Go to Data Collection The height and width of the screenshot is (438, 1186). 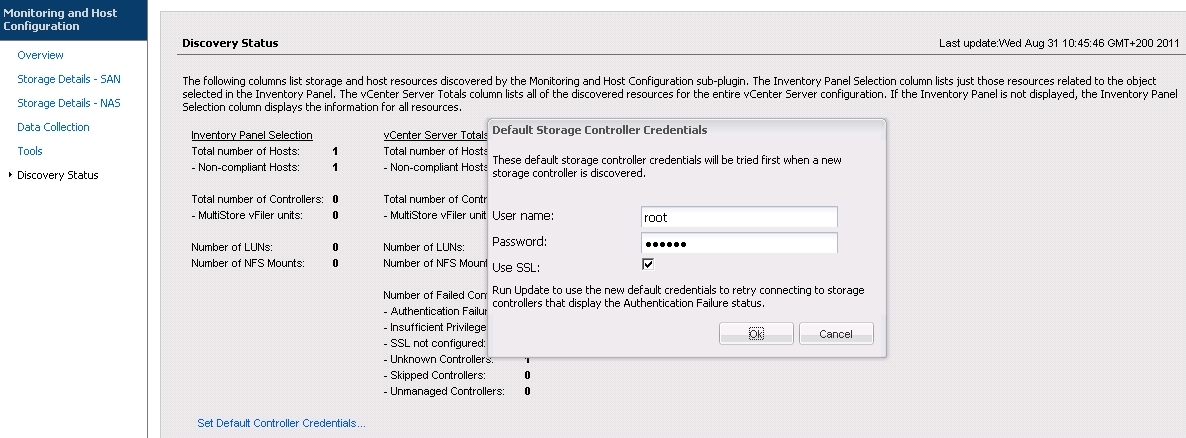53,127
